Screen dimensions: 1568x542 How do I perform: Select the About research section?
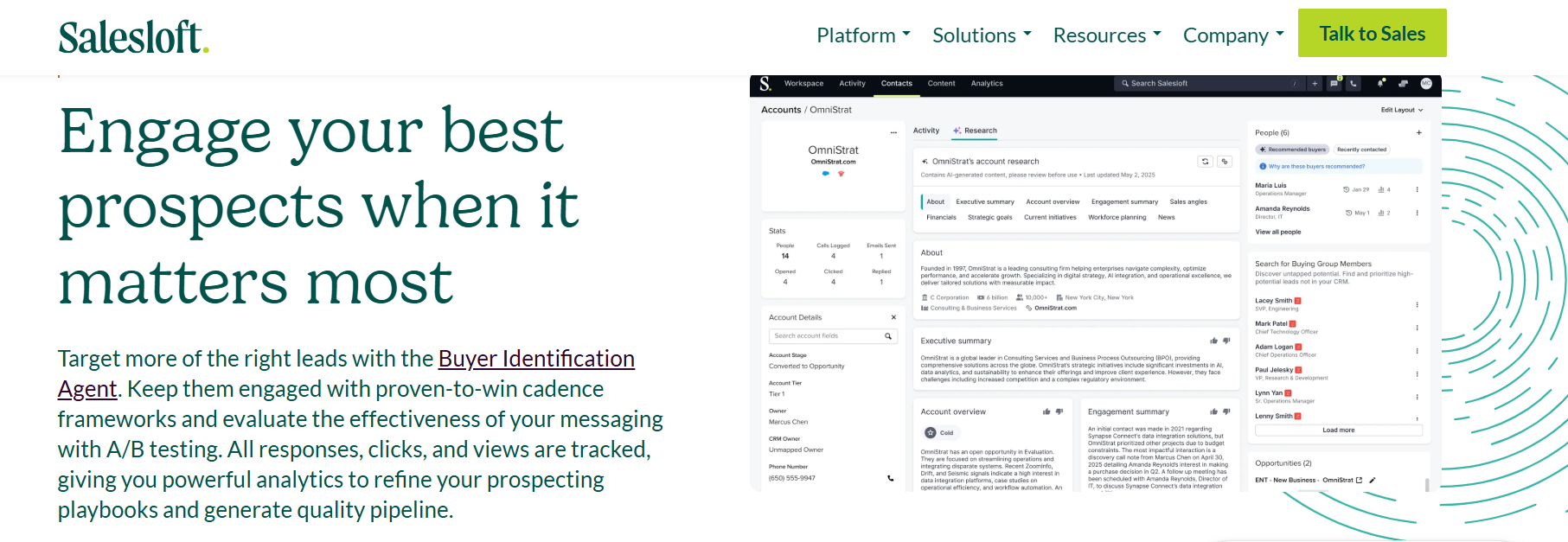pos(936,202)
